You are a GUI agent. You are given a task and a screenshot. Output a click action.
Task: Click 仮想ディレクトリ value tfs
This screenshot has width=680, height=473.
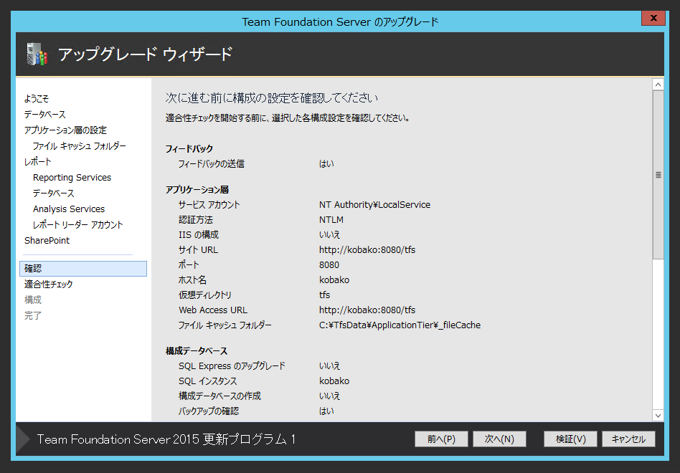click(x=324, y=295)
